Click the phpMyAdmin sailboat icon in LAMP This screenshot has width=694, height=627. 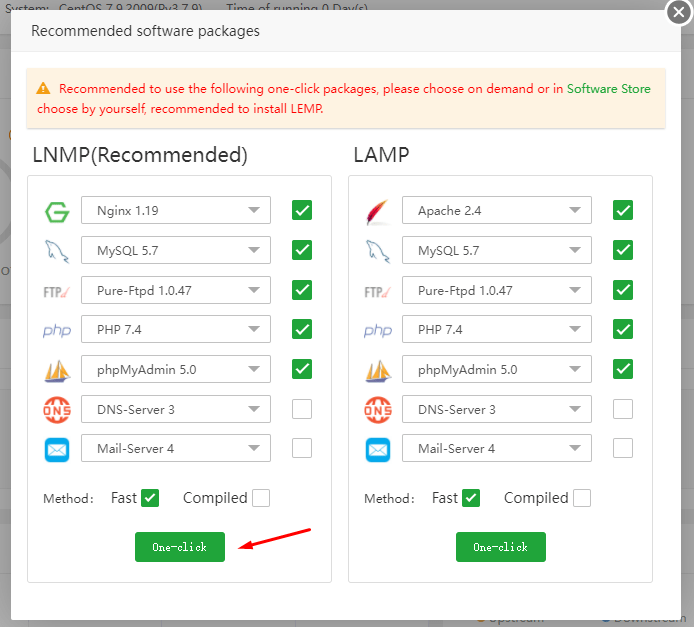pos(378,370)
